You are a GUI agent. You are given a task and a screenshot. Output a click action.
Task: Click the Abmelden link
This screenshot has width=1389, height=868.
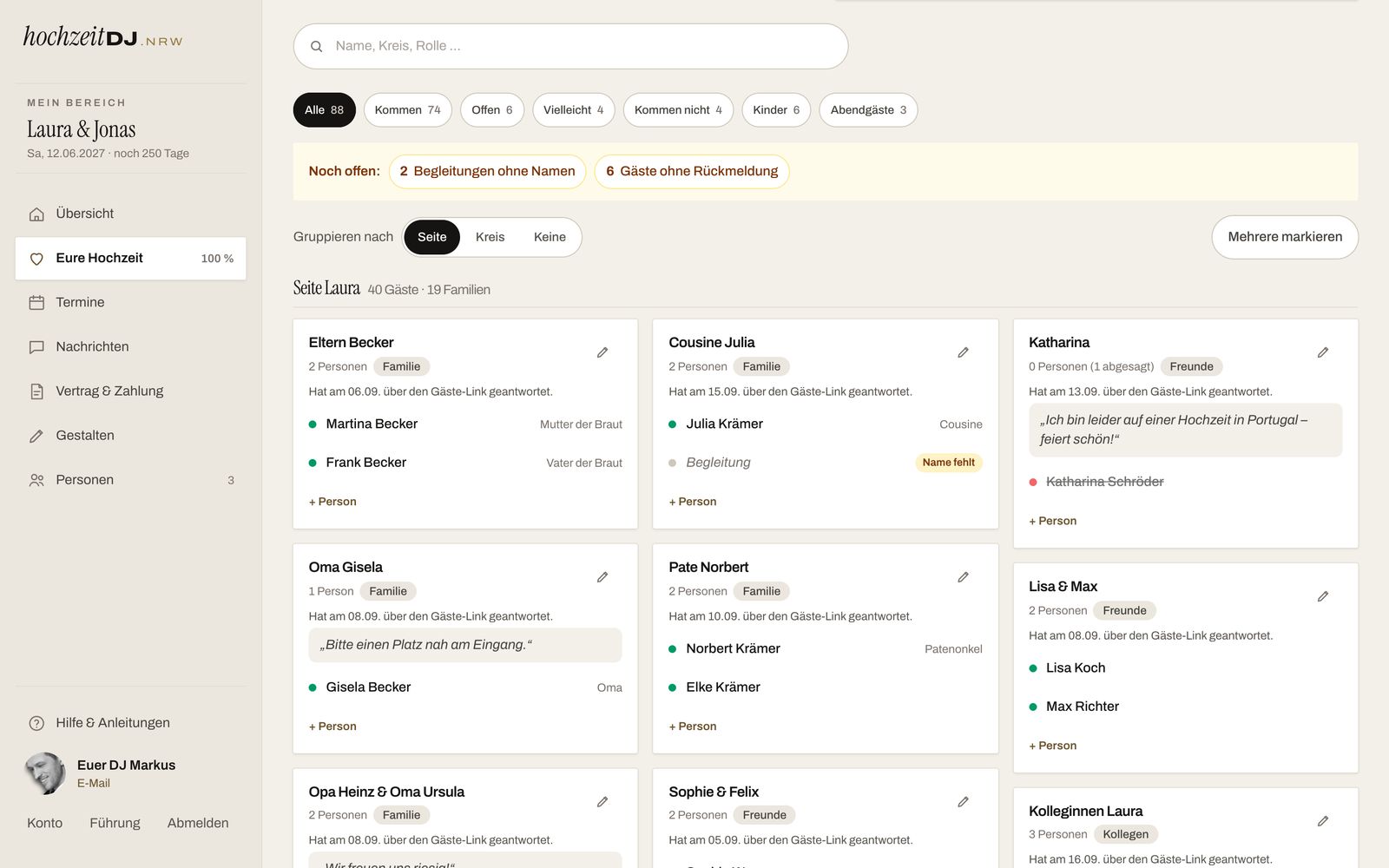pos(198,823)
